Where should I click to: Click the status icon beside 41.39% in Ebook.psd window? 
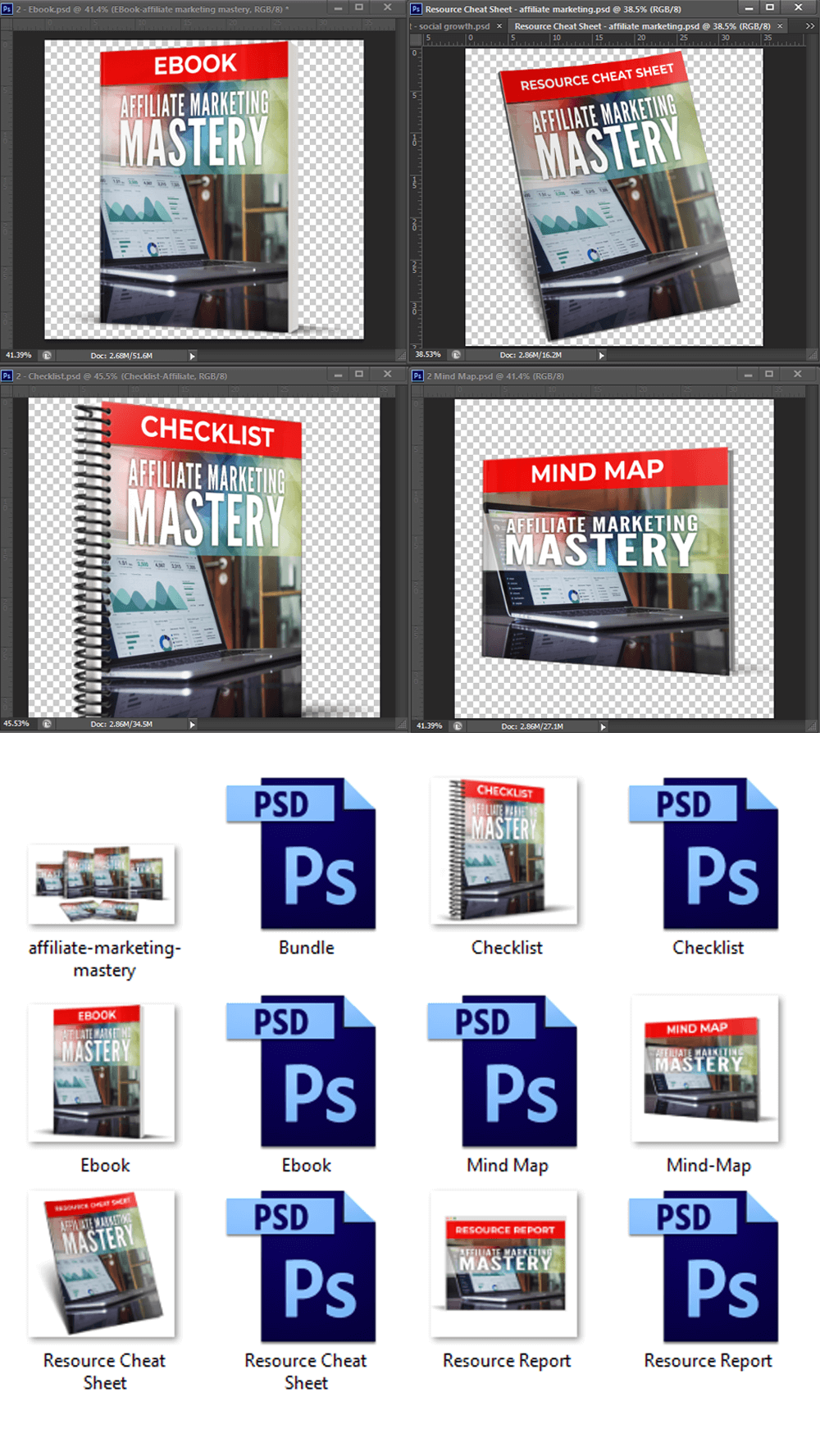tap(48, 356)
